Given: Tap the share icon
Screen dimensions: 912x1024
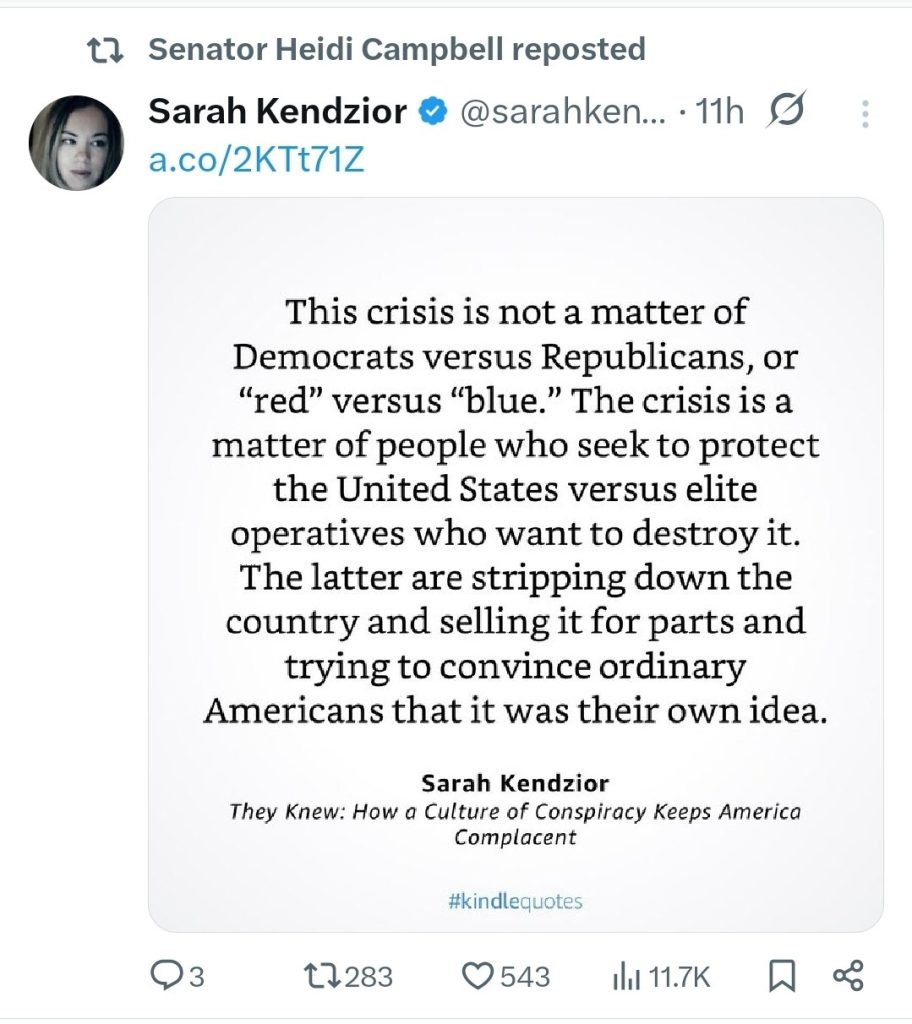Looking at the screenshot, I should 848,976.
